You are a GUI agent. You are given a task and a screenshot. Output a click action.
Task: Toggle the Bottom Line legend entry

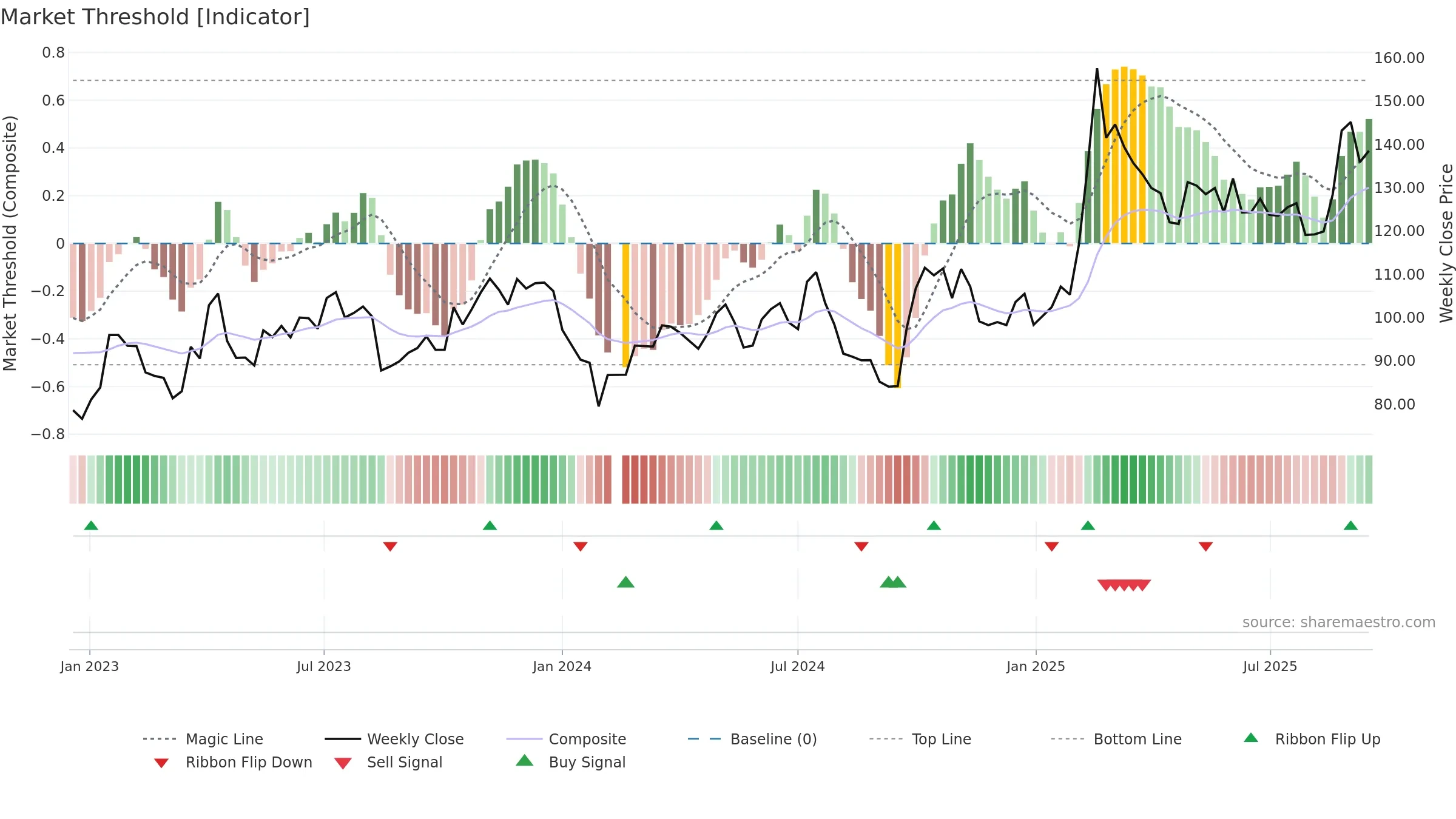tap(1116, 739)
